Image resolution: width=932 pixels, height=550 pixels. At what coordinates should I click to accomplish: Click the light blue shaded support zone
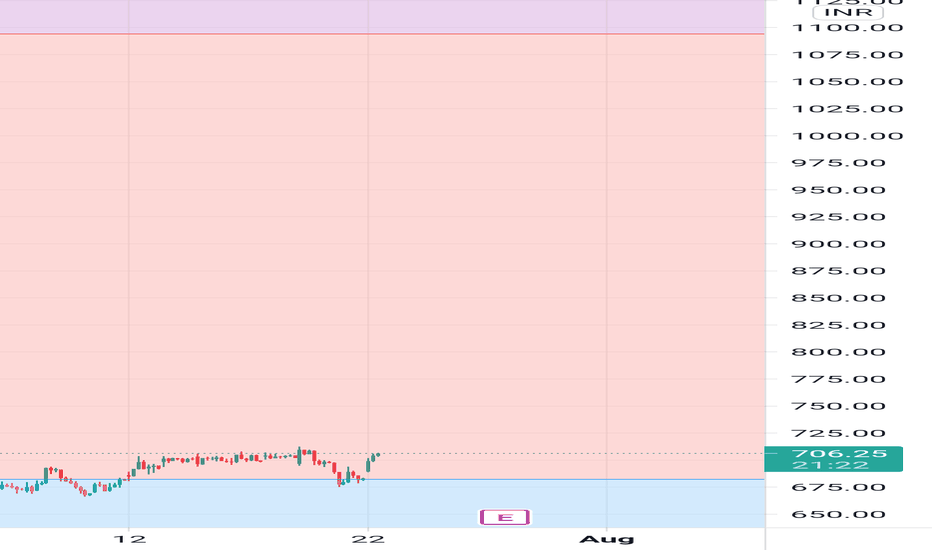coord(382,504)
